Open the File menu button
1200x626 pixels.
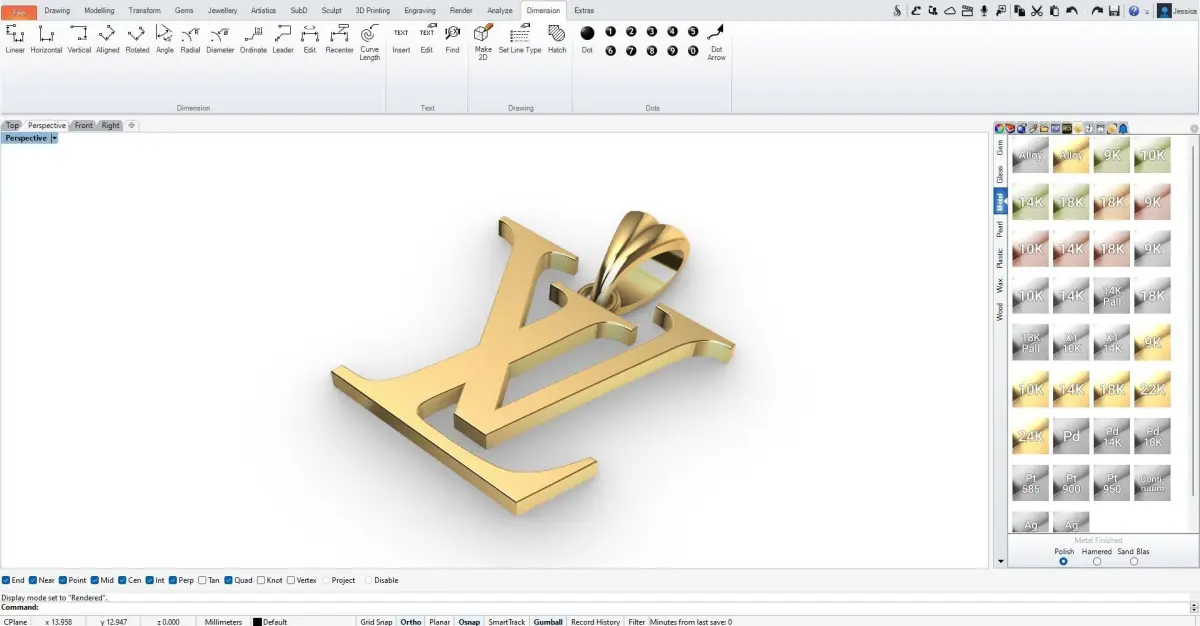(19, 11)
